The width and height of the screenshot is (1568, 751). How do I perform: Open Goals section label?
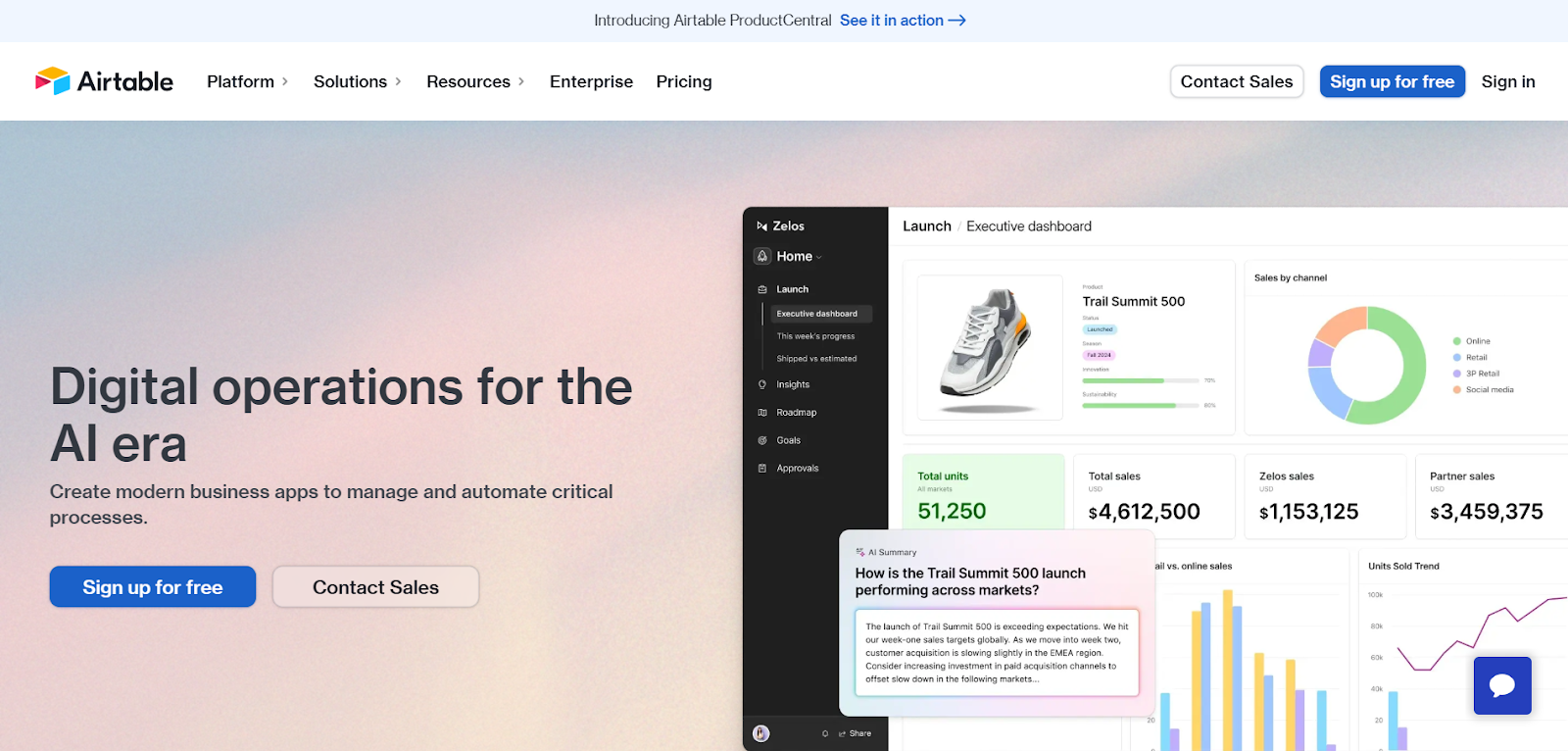789,440
